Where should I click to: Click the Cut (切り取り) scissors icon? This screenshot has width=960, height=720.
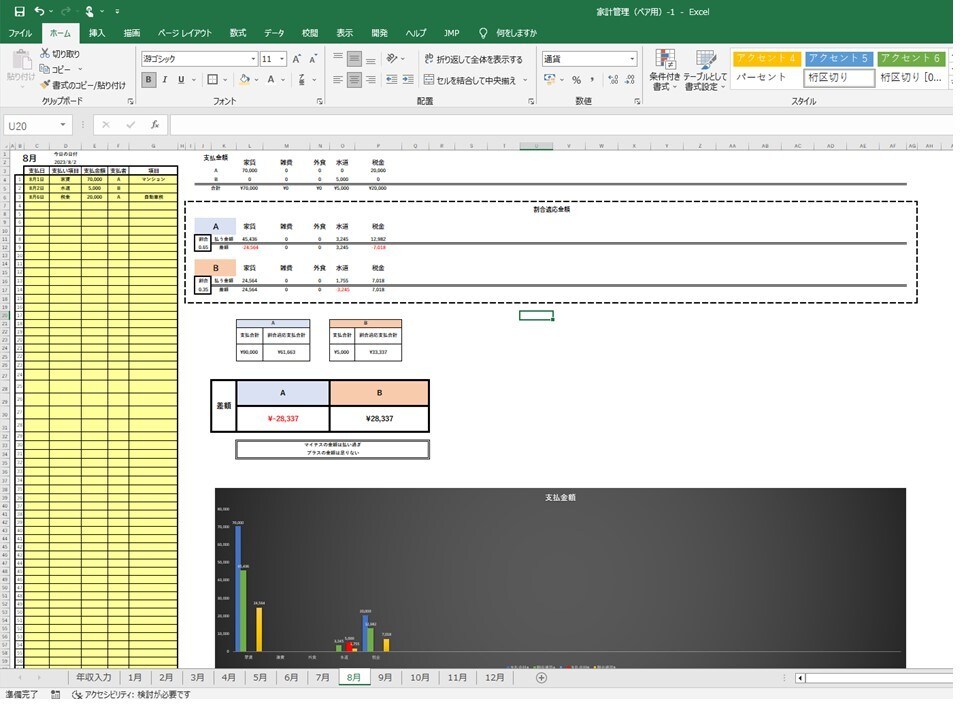(x=45, y=53)
